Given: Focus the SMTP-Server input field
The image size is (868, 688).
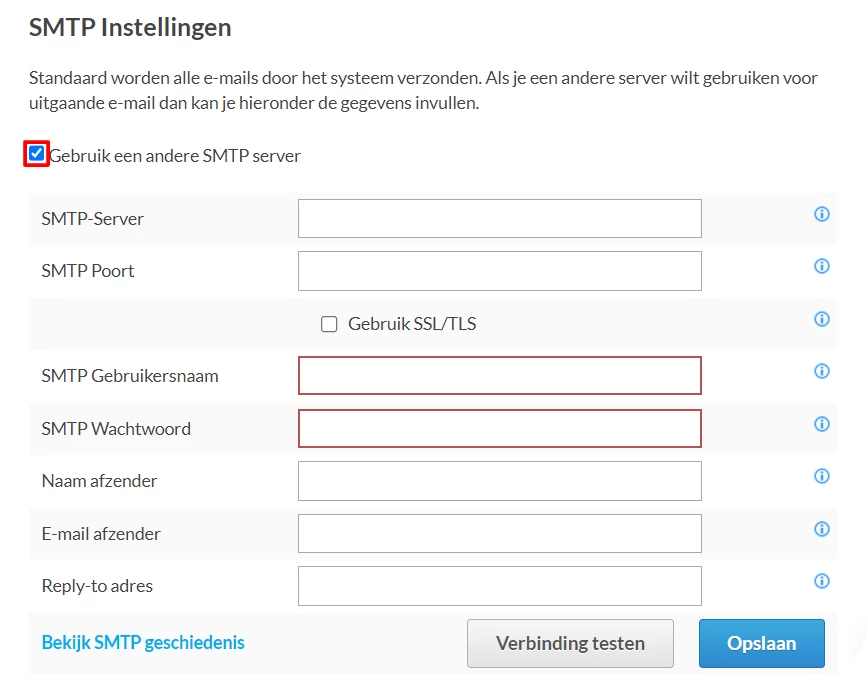Looking at the screenshot, I should point(499,219).
